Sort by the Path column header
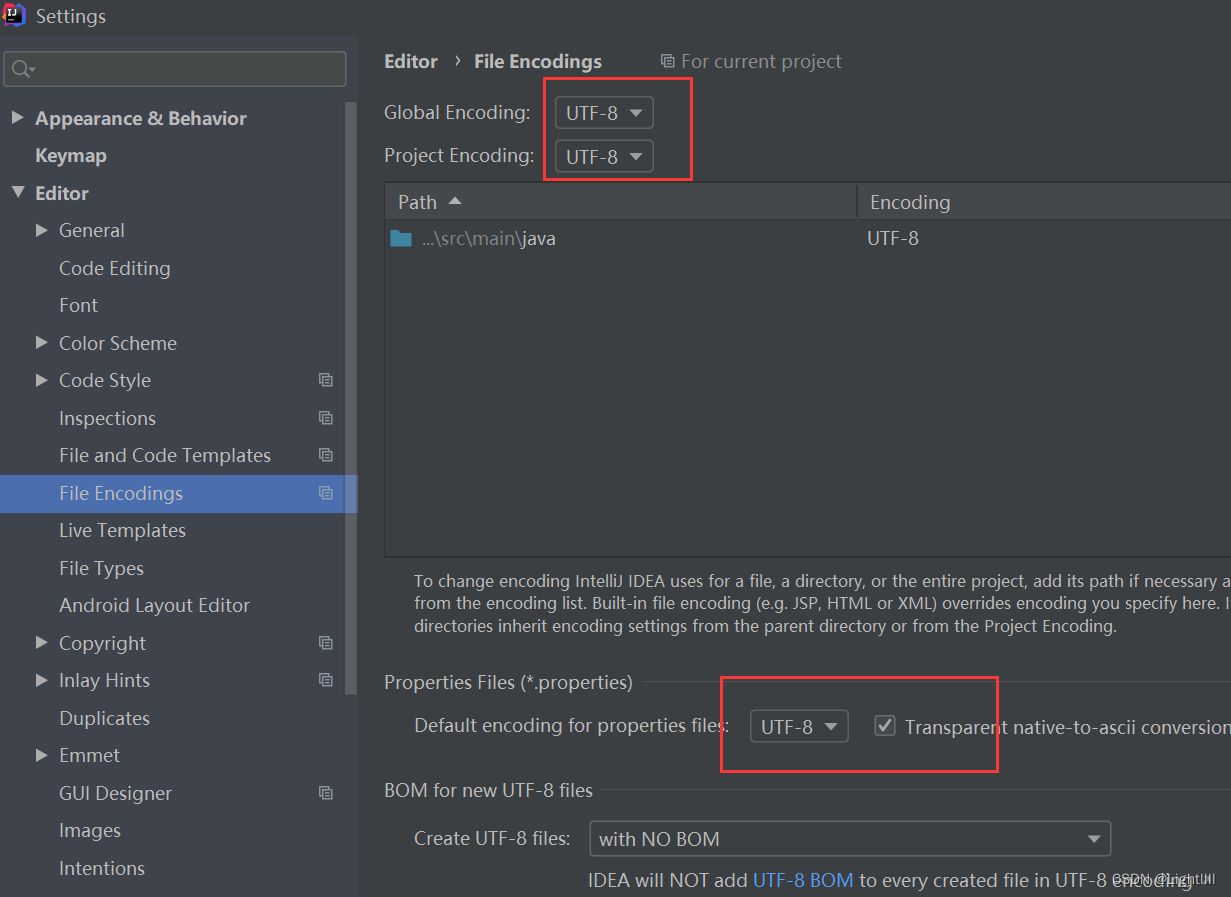 click(x=620, y=202)
